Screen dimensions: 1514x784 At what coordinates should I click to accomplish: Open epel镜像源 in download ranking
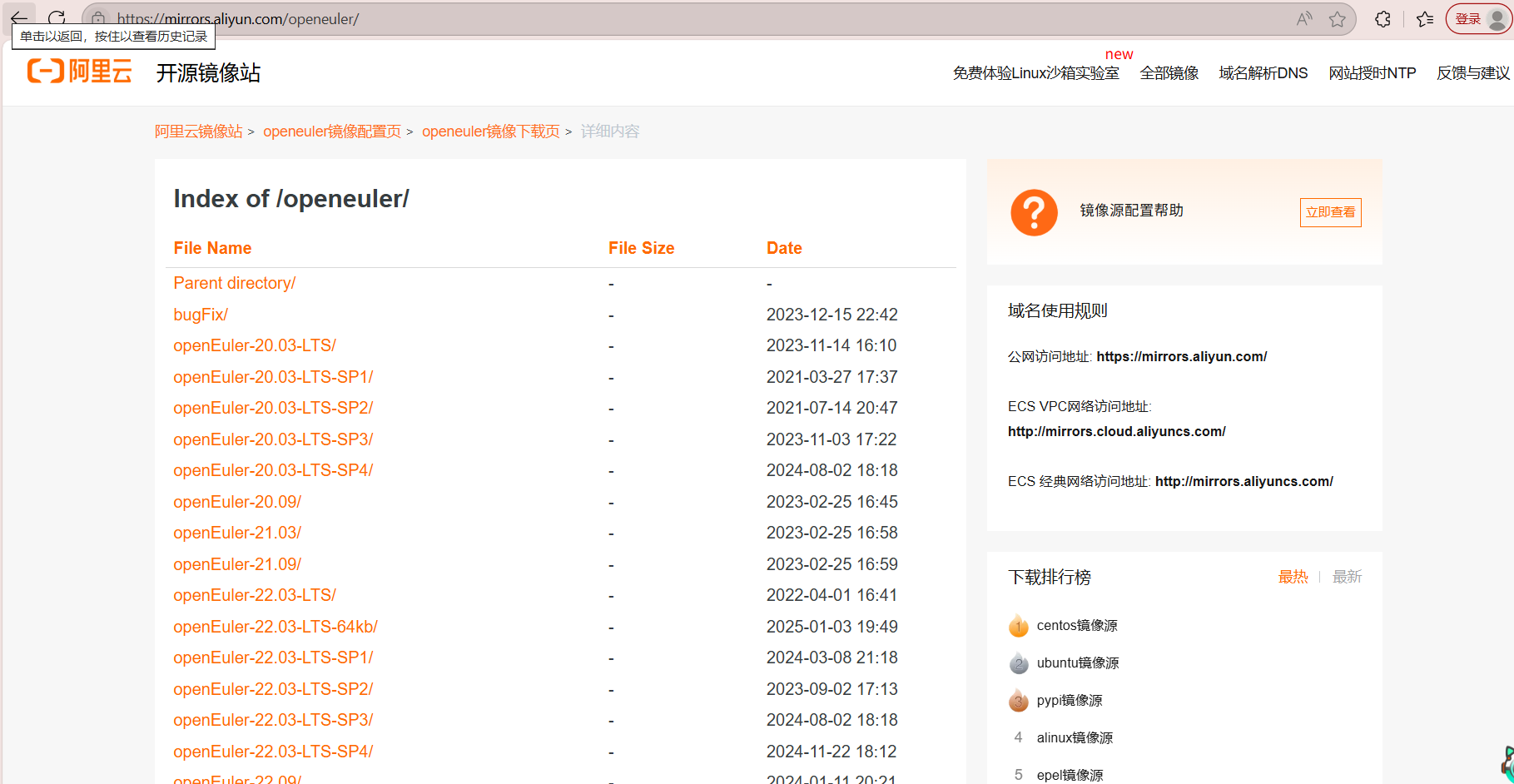point(1070,775)
